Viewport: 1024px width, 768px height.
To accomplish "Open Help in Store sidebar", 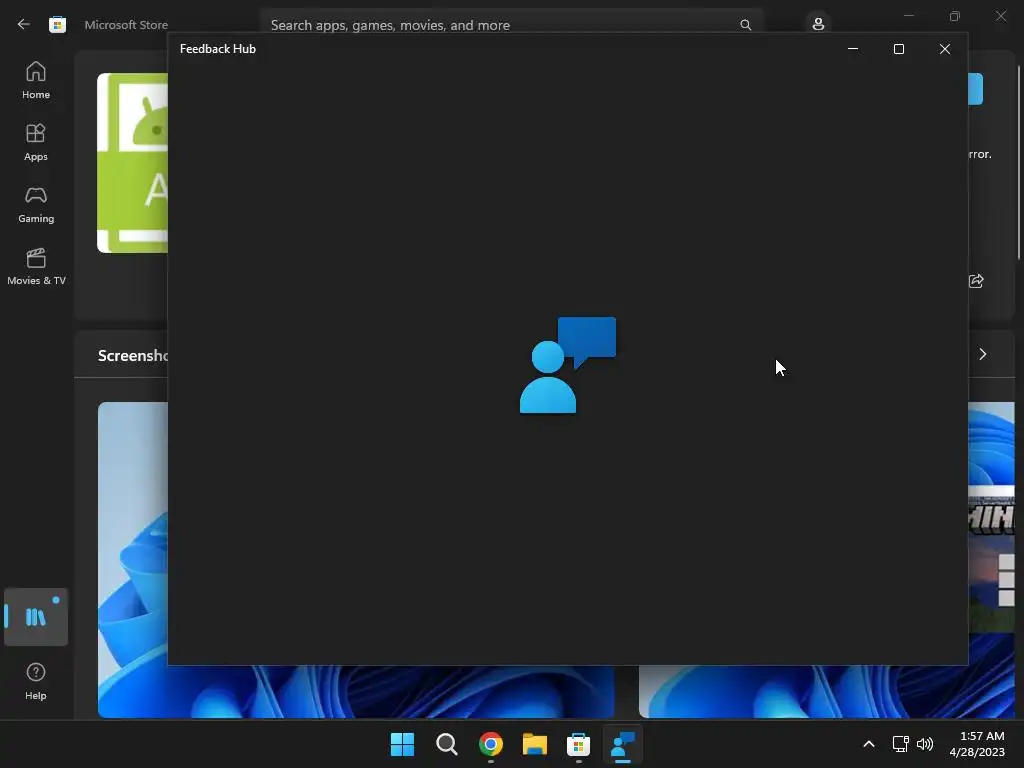I will pos(36,681).
